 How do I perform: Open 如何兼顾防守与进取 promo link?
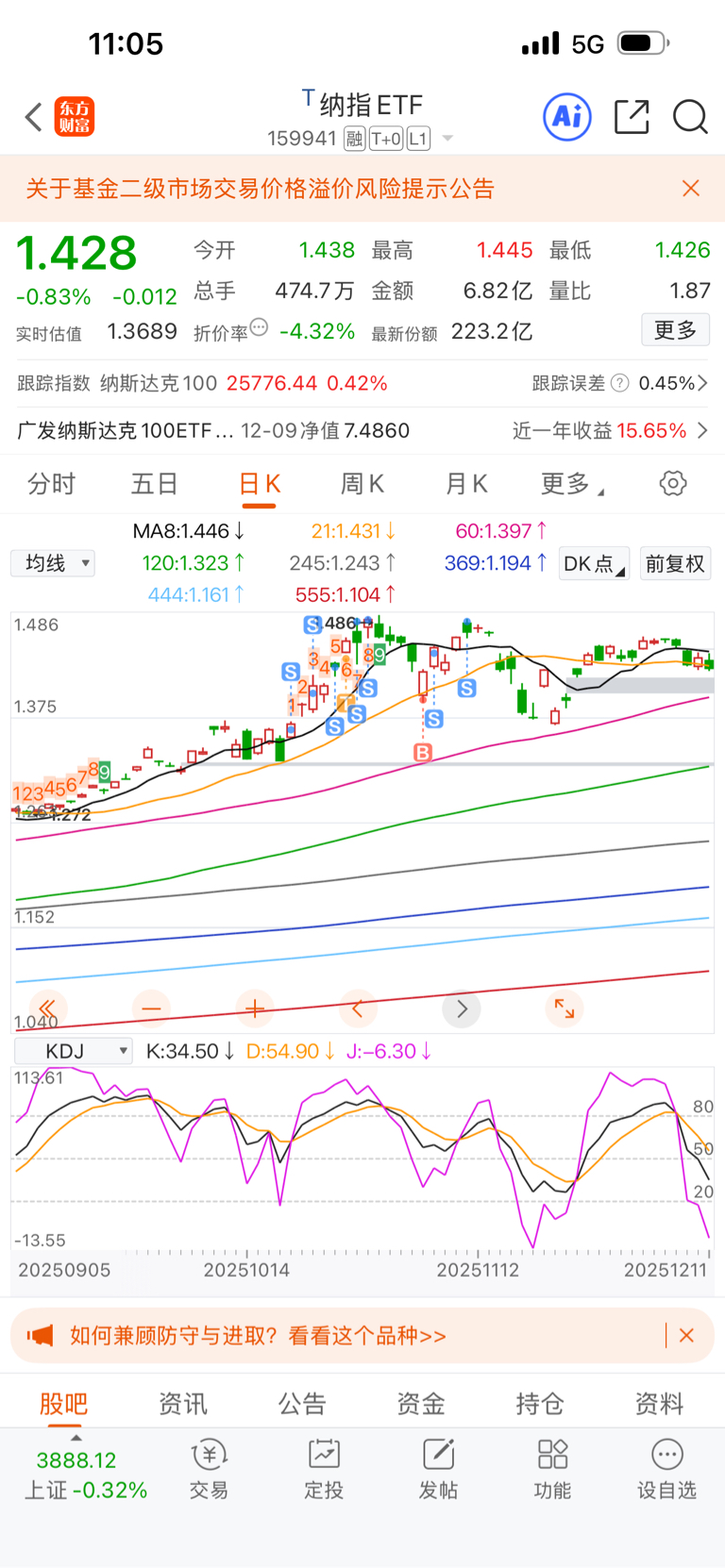pos(258,1336)
